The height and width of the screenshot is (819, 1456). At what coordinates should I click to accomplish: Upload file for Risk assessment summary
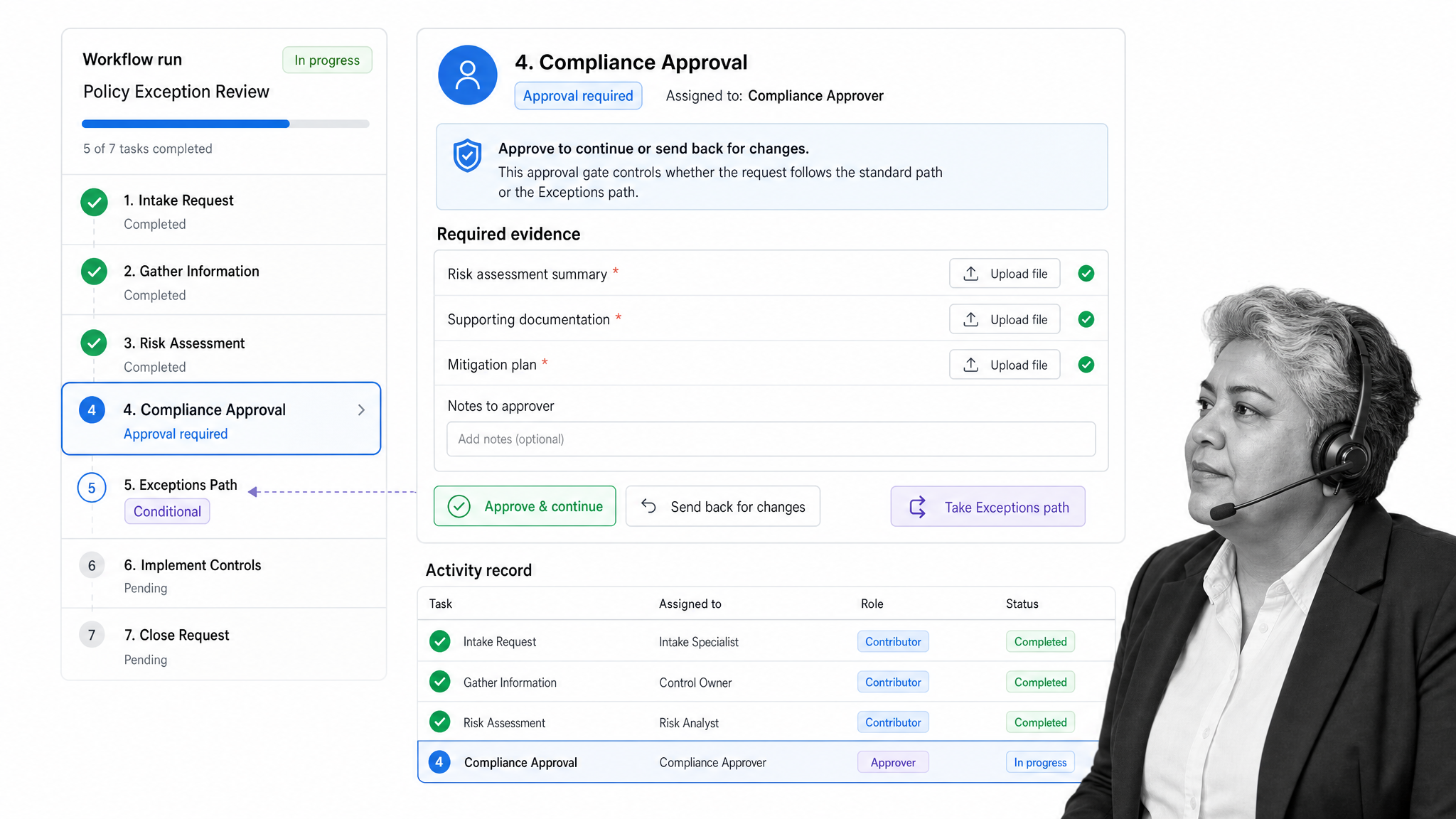click(1005, 274)
